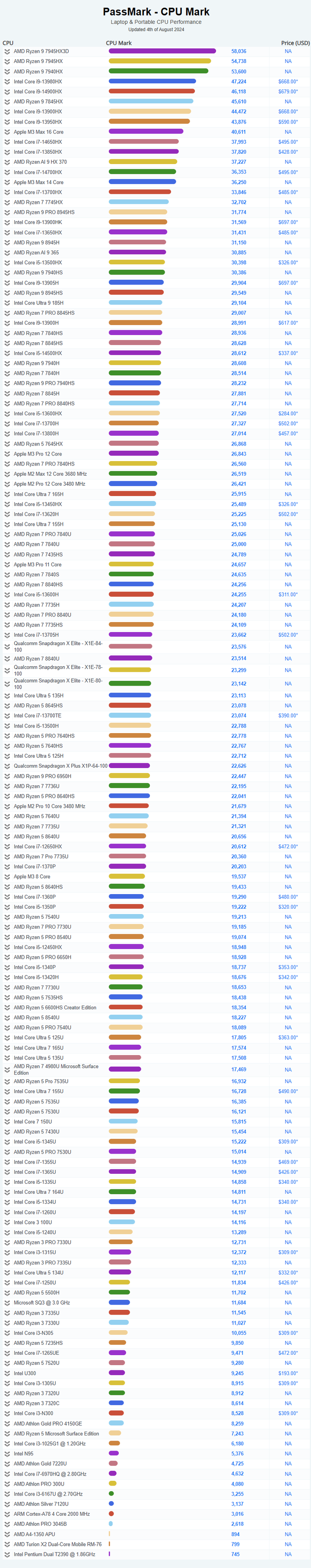This screenshot has height=1568, width=311.
Task: Click the Laptop & Portable CPU Performance subtitle
Action: coord(156,22)
